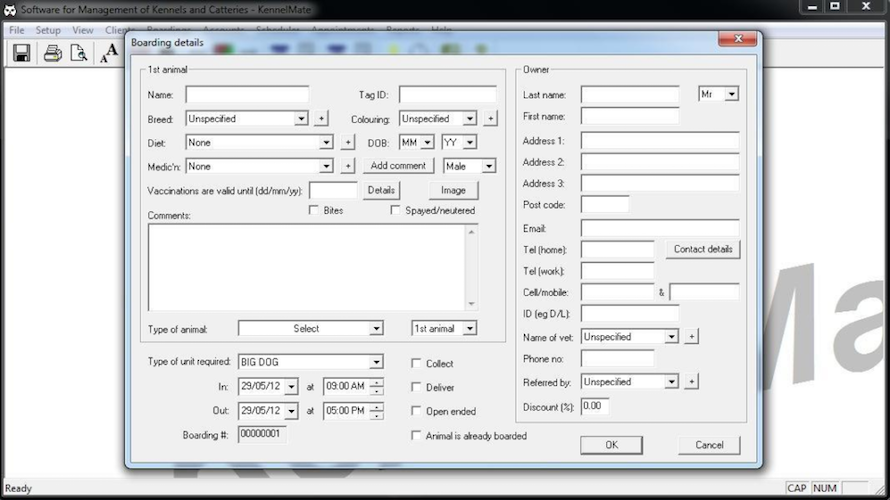Click OK to confirm the boarding
The image size is (890, 500).
(611, 445)
